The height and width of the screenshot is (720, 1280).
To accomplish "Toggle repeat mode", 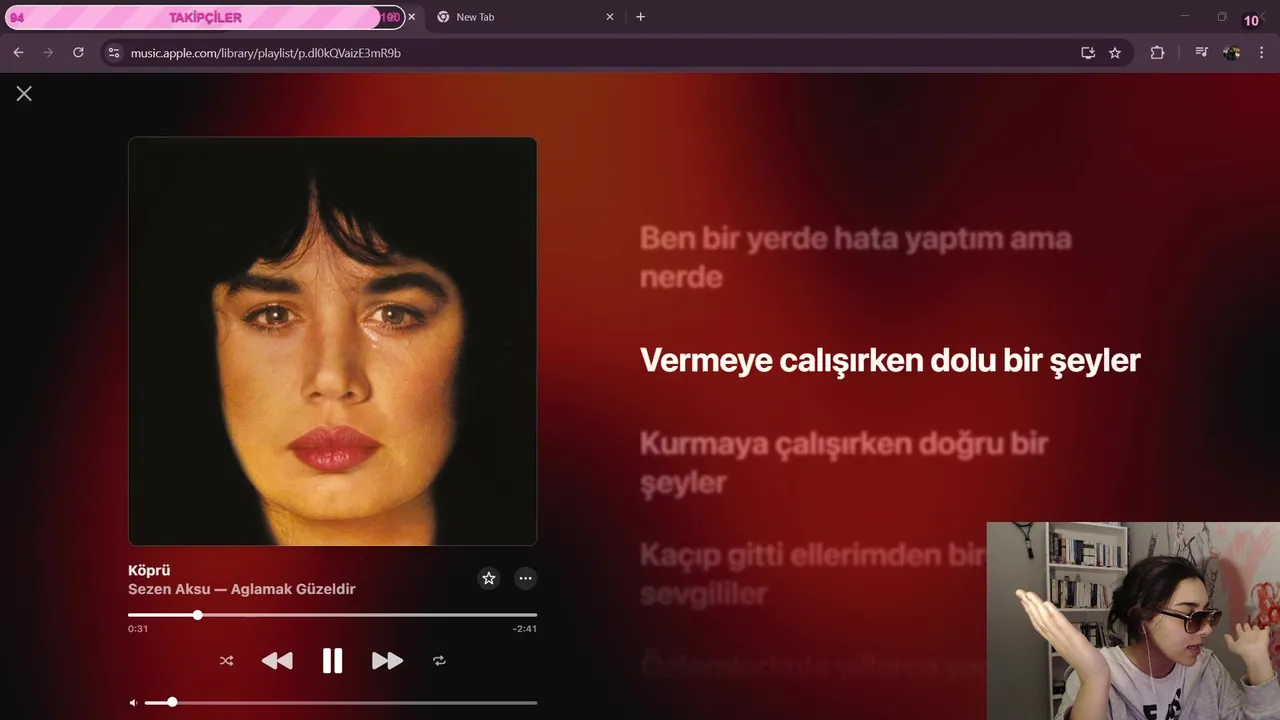I will pyautogui.click(x=439, y=661).
